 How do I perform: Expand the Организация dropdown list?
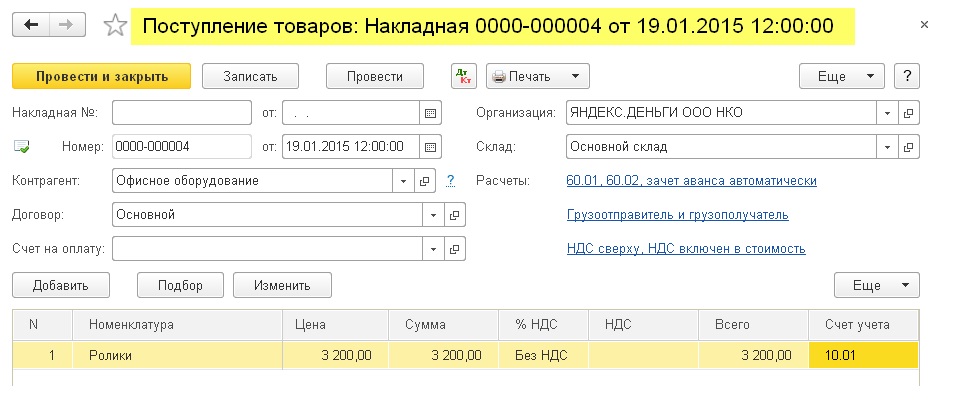click(886, 113)
